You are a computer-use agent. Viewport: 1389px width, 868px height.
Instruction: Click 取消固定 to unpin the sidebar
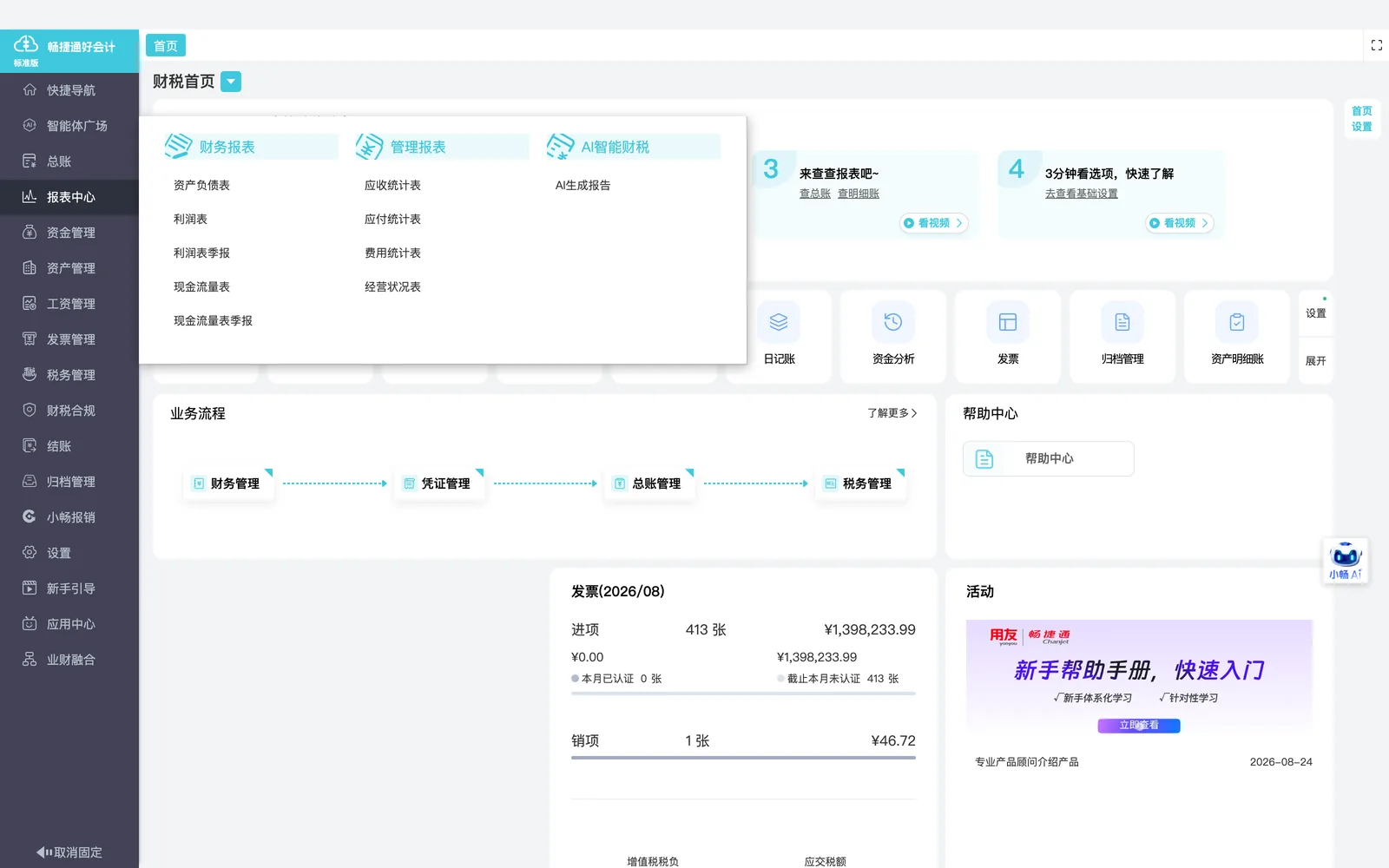pyautogui.click(x=69, y=852)
